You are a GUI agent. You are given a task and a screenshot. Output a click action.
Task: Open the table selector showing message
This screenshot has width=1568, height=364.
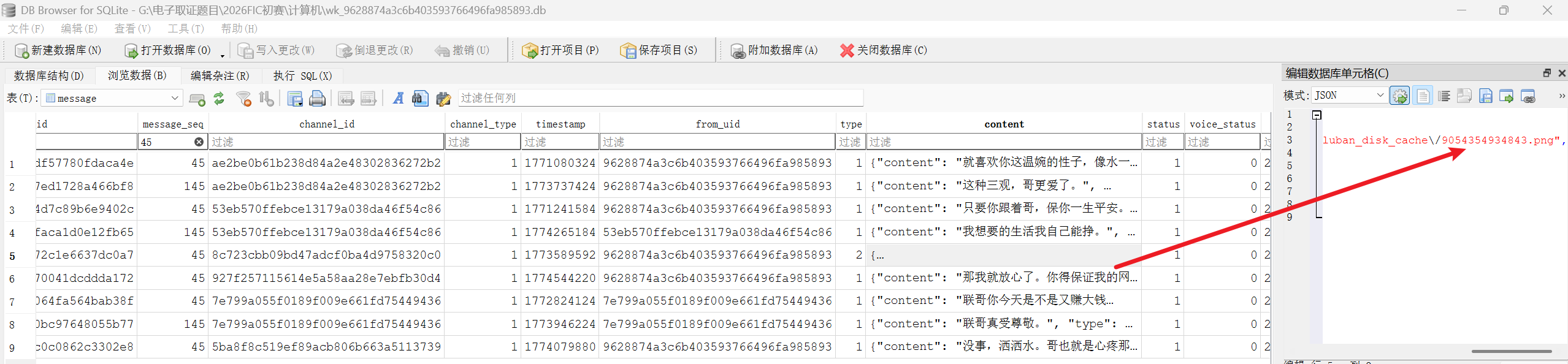[x=112, y=98]
